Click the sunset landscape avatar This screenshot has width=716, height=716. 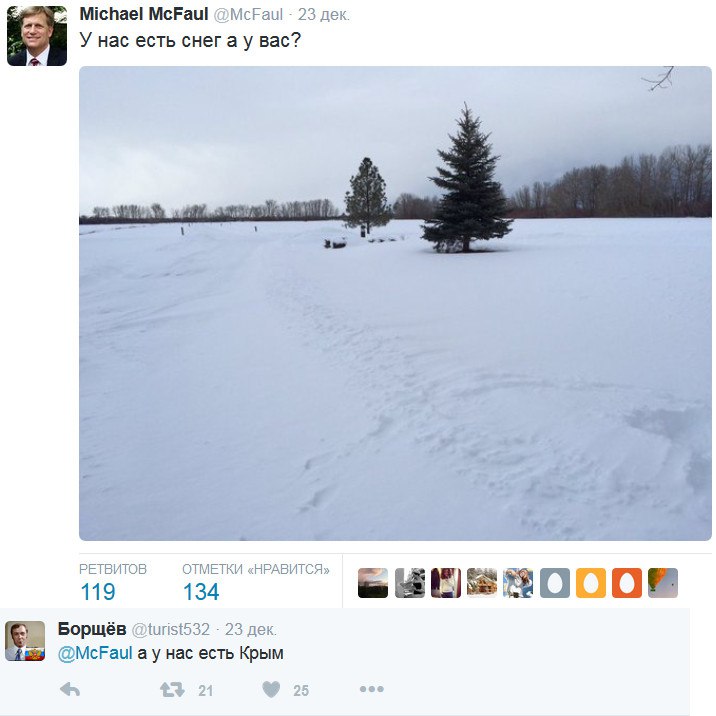[373, 583]
